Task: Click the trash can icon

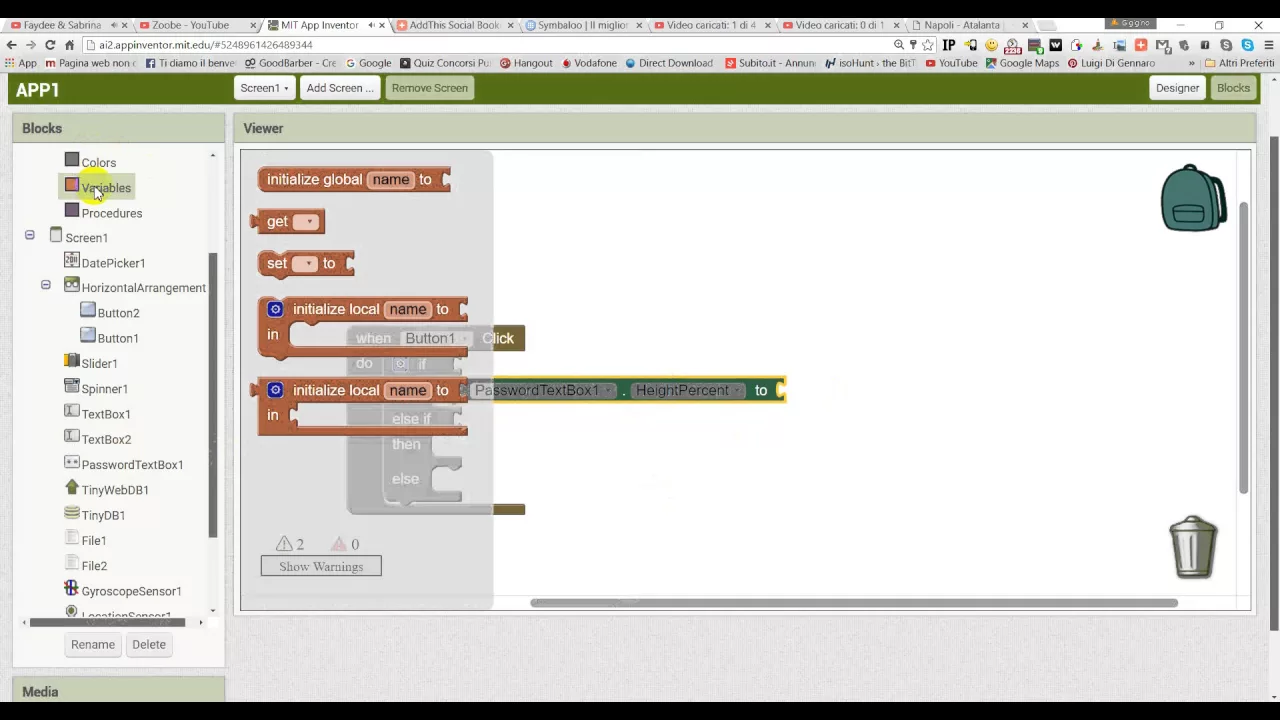Action: click(x=1193, y=547)
